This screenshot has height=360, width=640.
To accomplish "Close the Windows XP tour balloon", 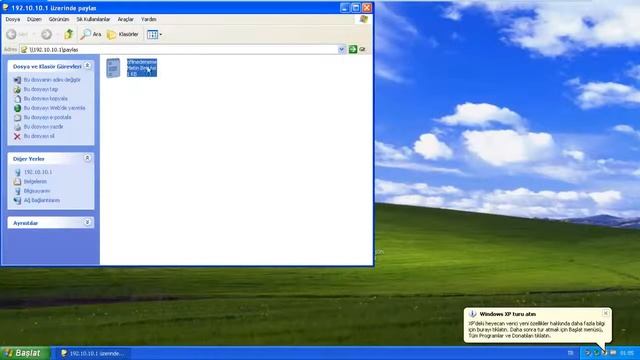I will pyautogui.click(x=606, y=313).
